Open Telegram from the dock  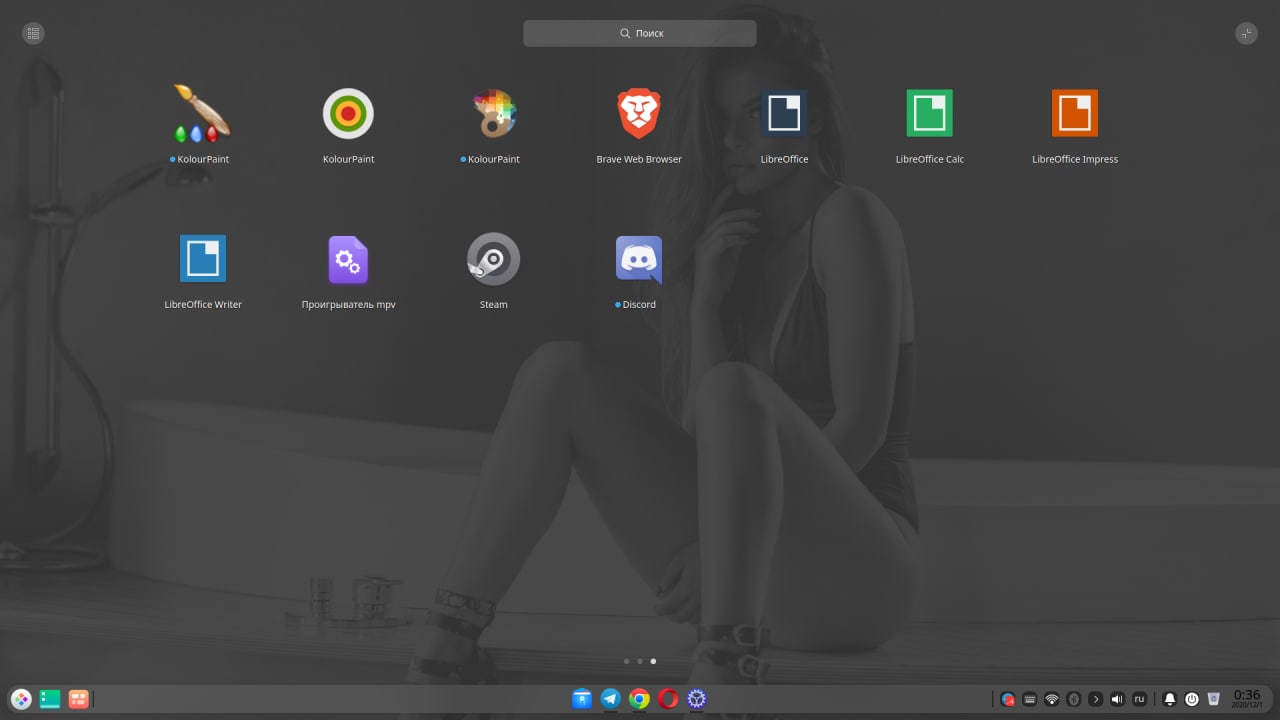[x=611, y=699]
